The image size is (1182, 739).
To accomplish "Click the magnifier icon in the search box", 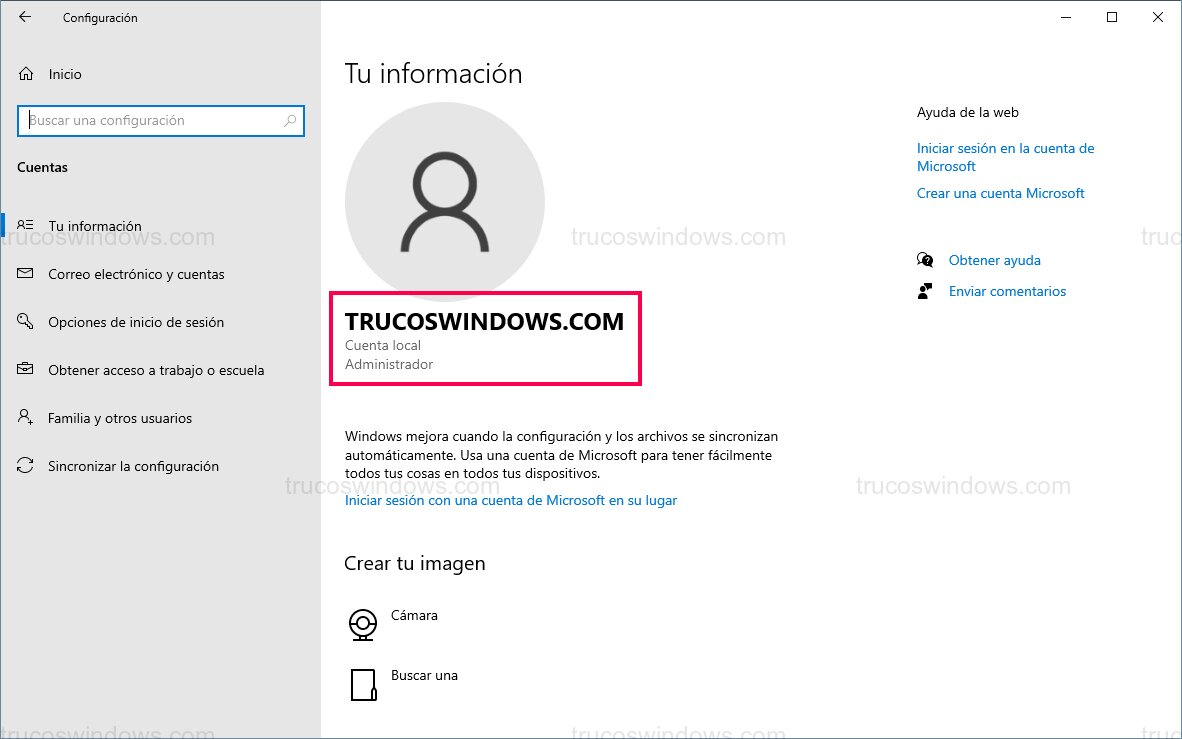I will click(291, 120).
